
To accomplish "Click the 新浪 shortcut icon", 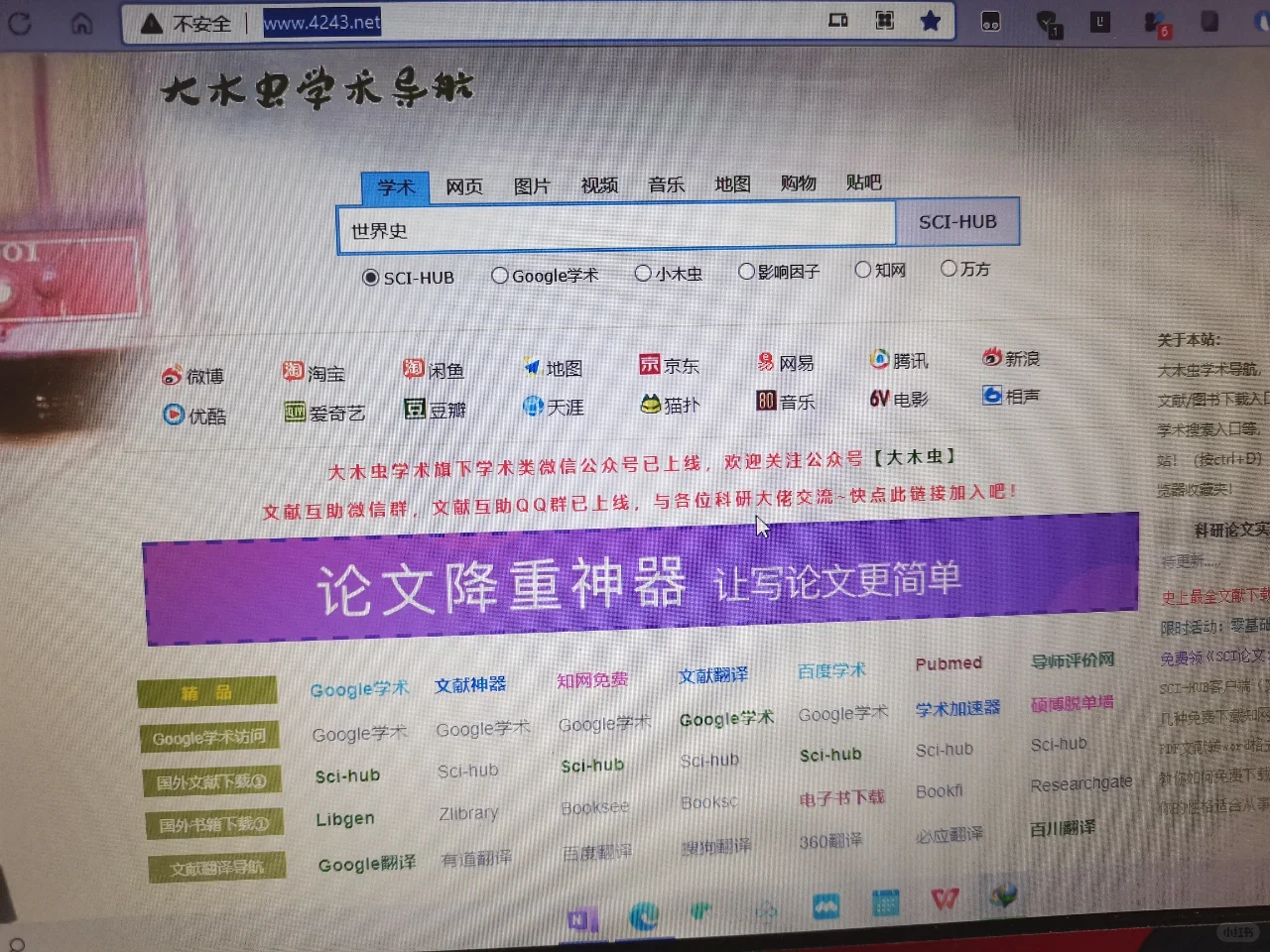I will tap(992, 357).
